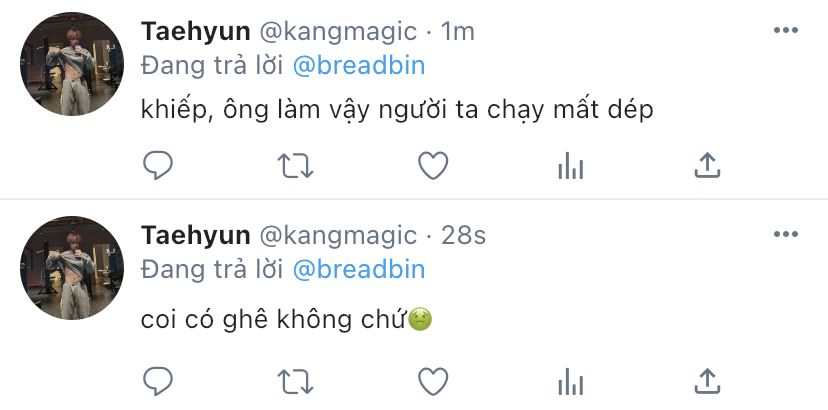The height and width of the screenshot is (410, 828).
Task: Like the 'chạy mất dép' tweet
Action: pos(433,165)
